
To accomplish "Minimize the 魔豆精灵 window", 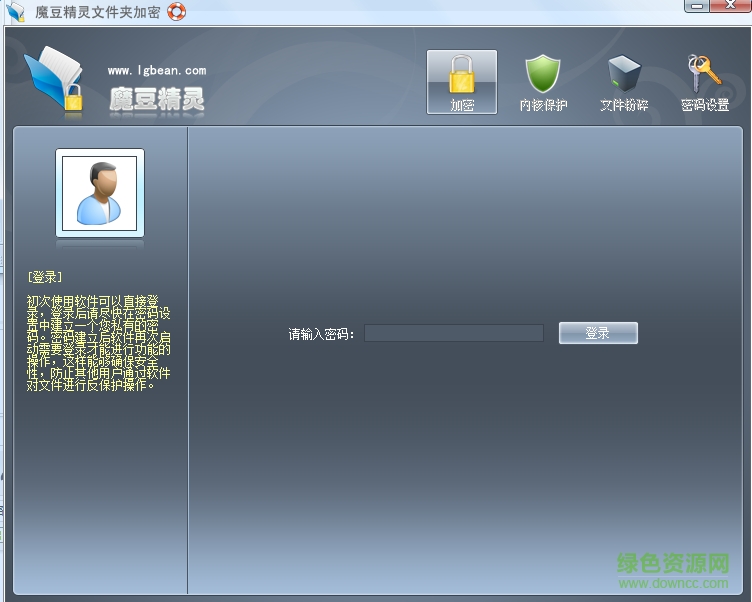I will tap(698, 6).
